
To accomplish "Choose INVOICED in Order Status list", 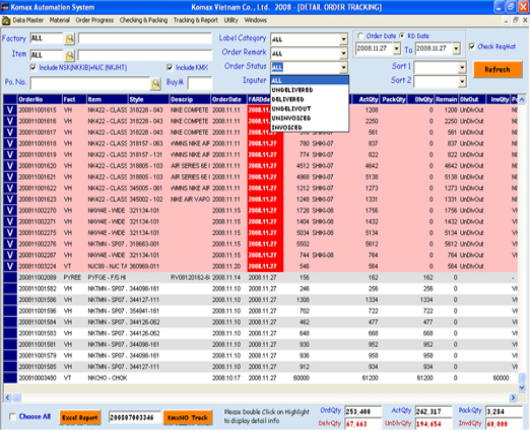I will (x=309, y=127).
